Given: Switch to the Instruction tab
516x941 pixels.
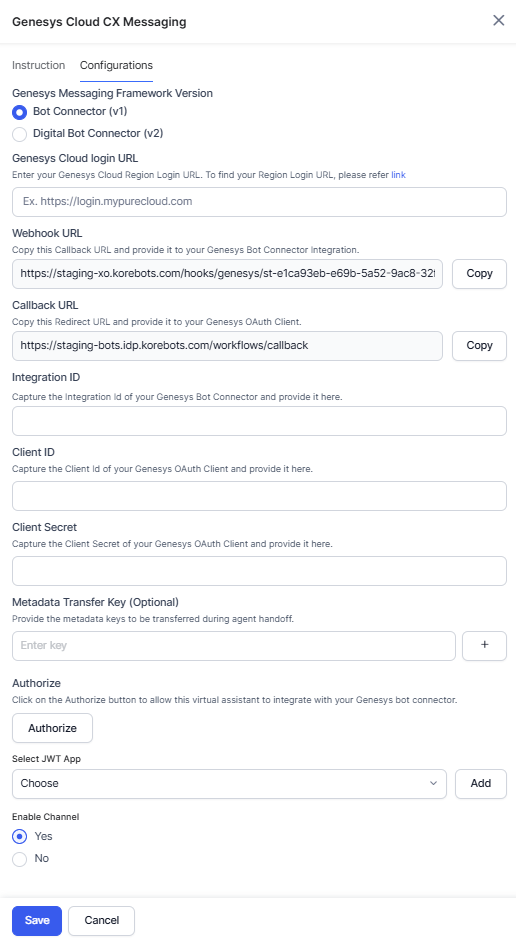Looking at the screenshot, I should pyautogui.click(x=38, y=65).
